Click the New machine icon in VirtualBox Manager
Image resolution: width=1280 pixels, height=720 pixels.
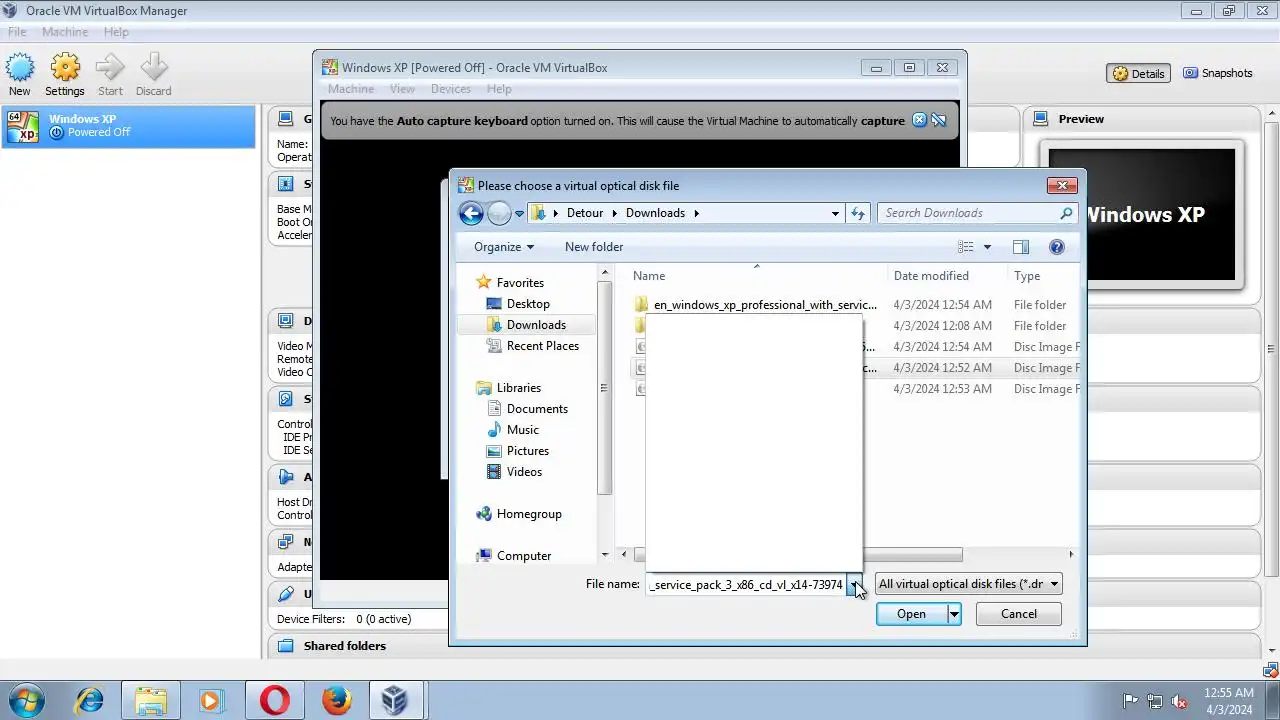tap(20, 68)
